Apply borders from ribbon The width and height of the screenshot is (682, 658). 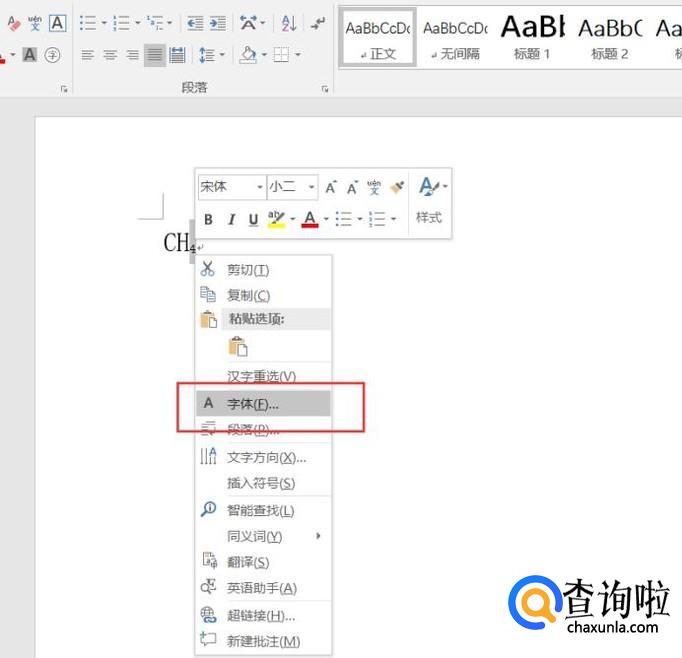281,55
